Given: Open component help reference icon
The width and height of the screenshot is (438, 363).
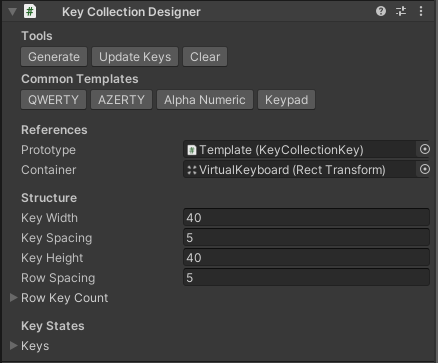Looking at the screenshot, I should point(381,11).
